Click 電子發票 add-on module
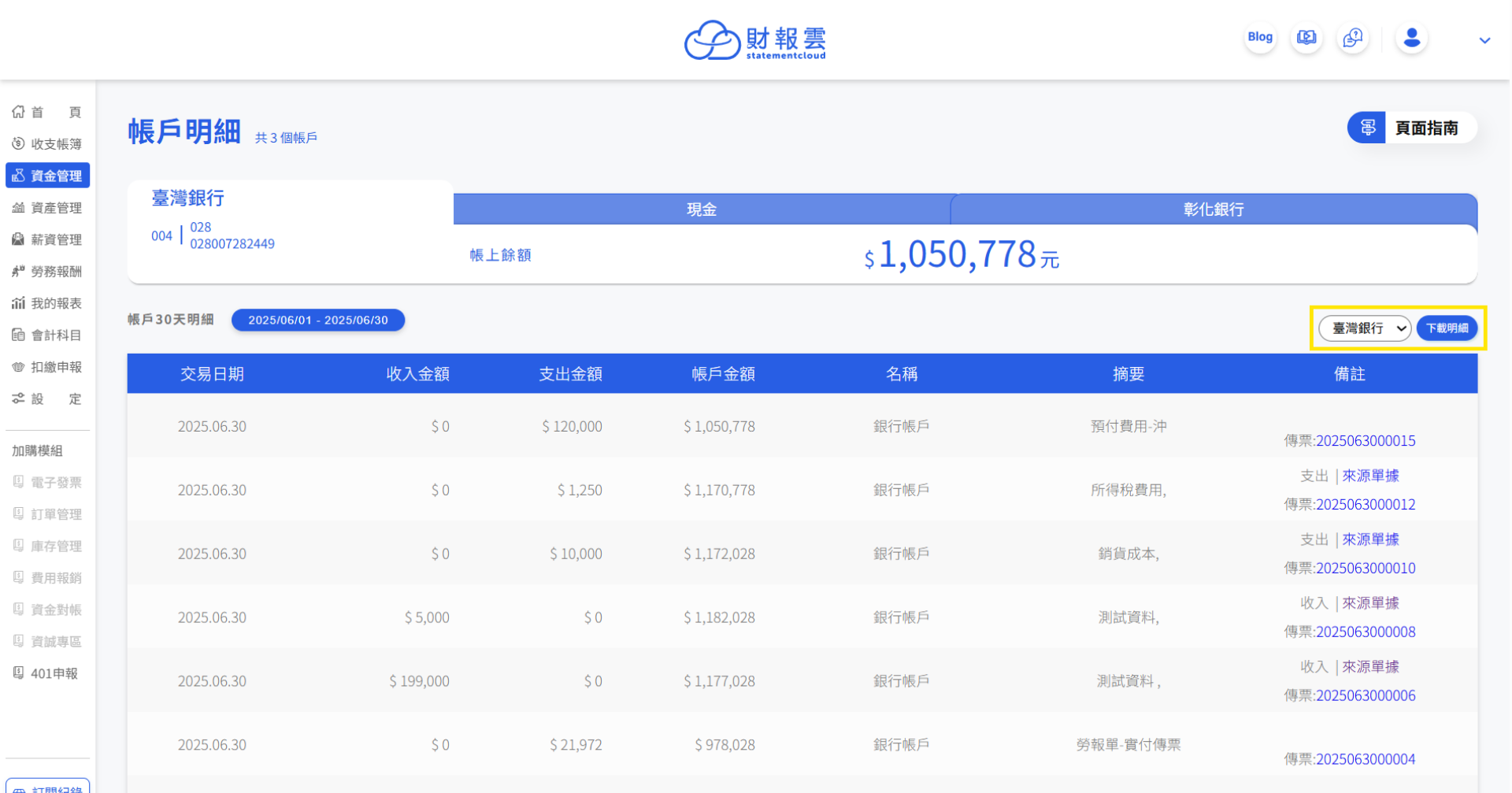Image resolution: width=1512 pixels, height=793 pixels. pyautogui.click(x=47, y=483)
